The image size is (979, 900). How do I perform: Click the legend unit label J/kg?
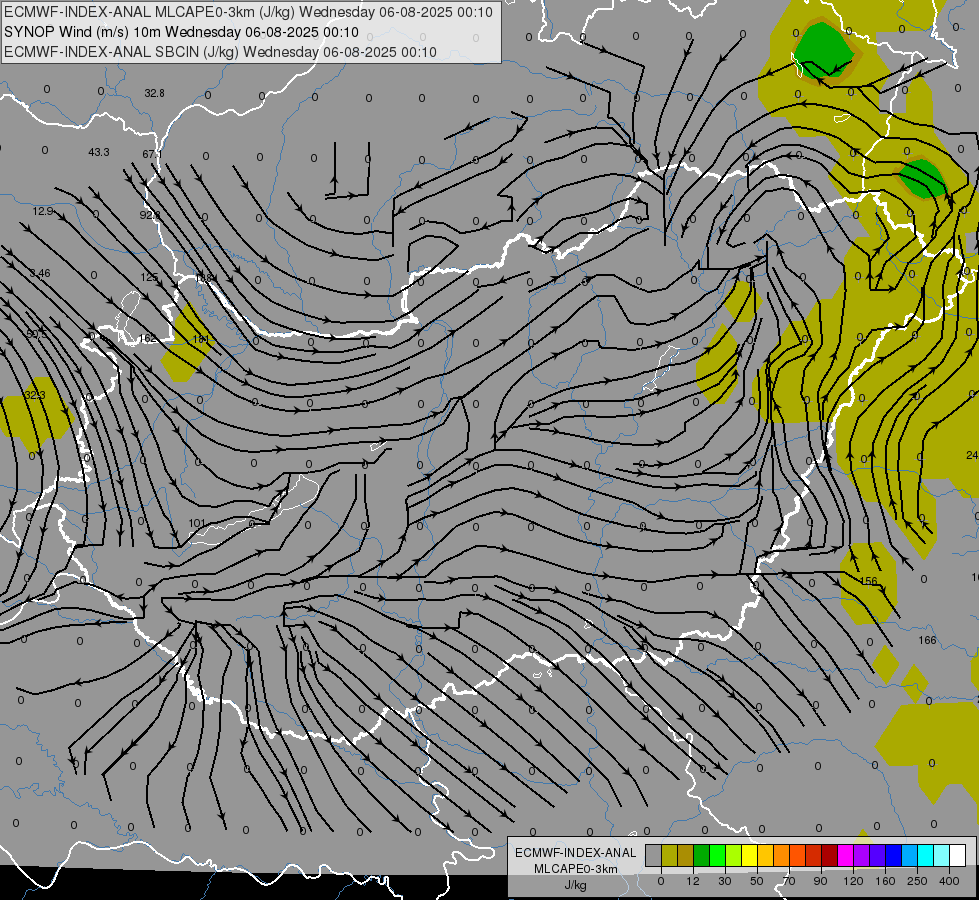(576, 885)
